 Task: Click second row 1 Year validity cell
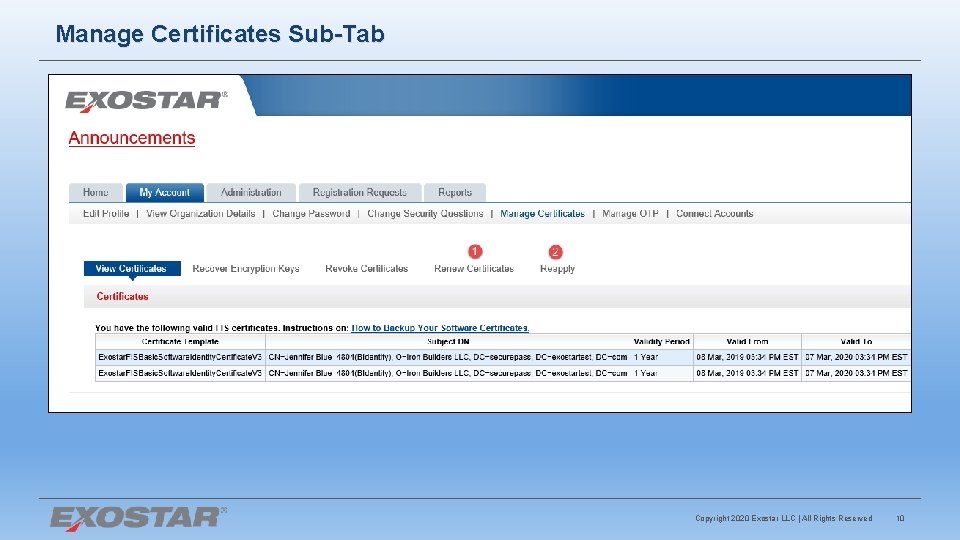(661, 373)
